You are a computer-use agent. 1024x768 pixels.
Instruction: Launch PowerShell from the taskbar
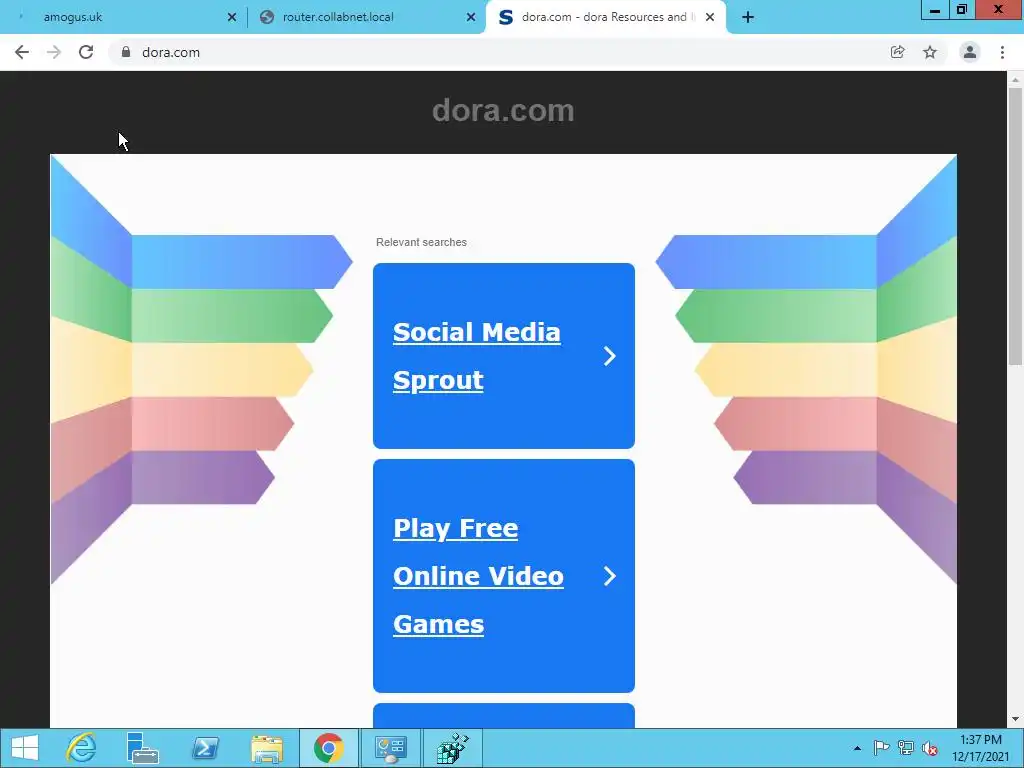click(x=204, y=748)
